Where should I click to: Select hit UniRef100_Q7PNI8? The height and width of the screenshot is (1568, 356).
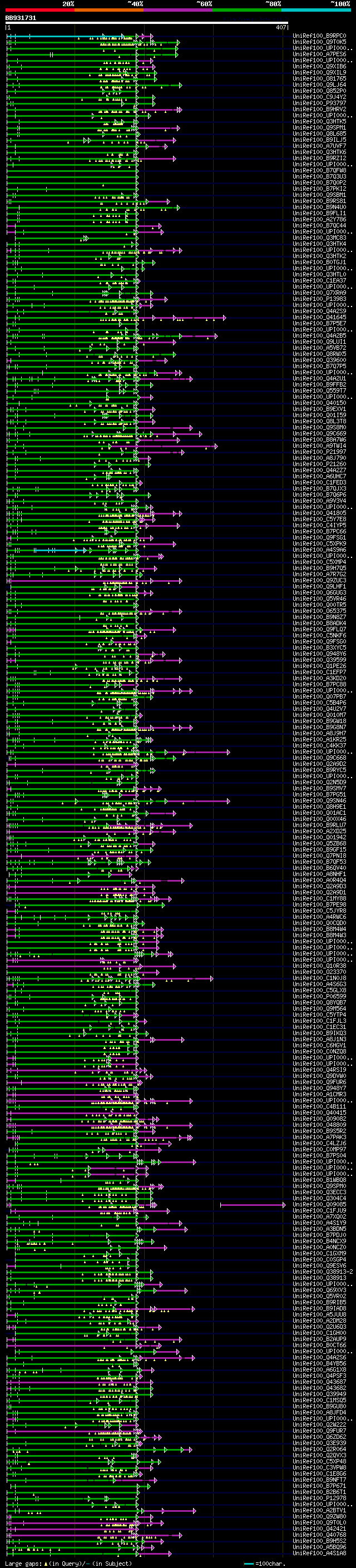coord(319,855)
